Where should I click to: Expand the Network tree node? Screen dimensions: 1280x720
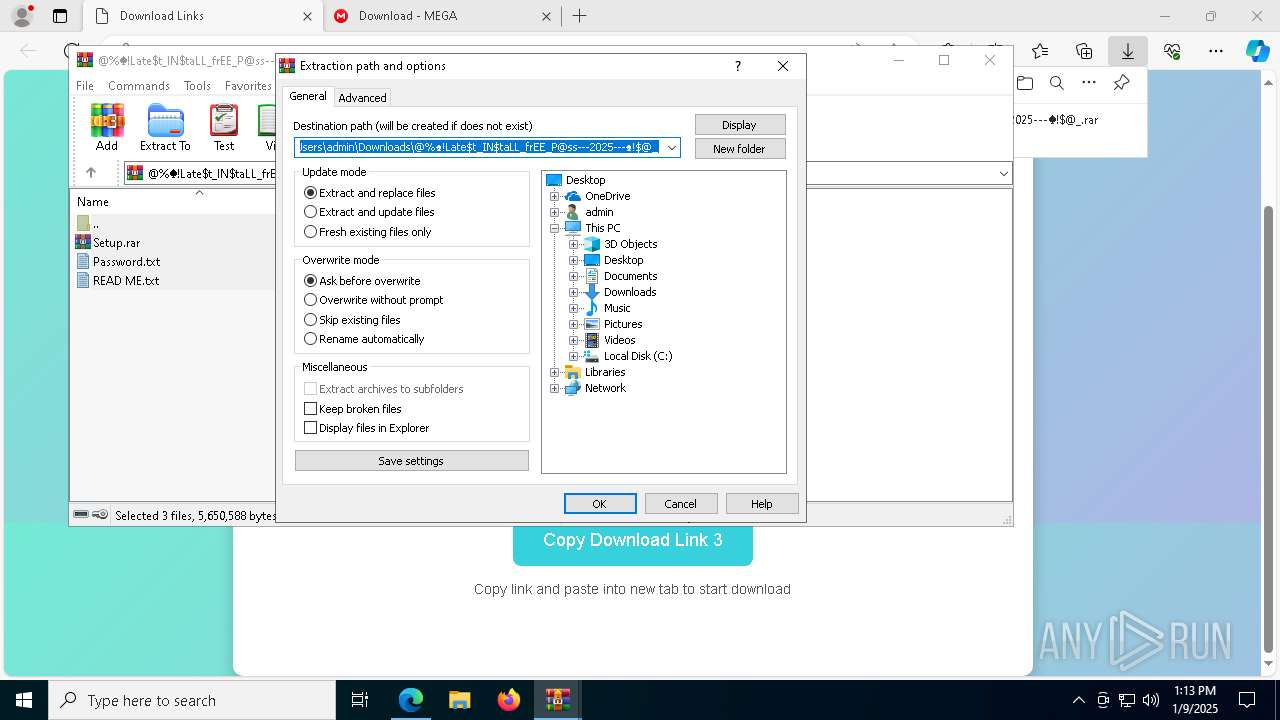point(555,388)
